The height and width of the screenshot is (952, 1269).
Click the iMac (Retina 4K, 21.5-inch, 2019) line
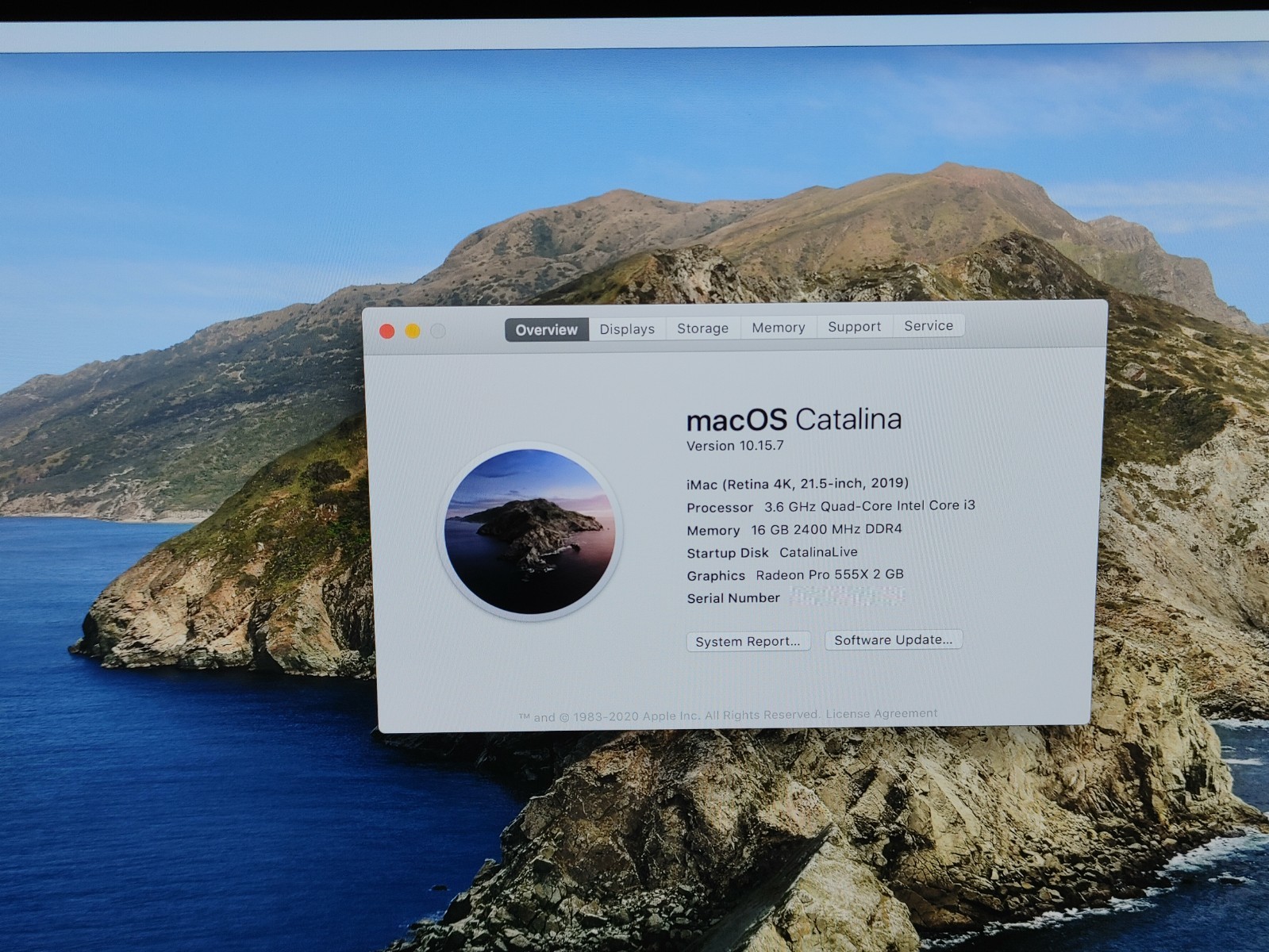point(798,483)
